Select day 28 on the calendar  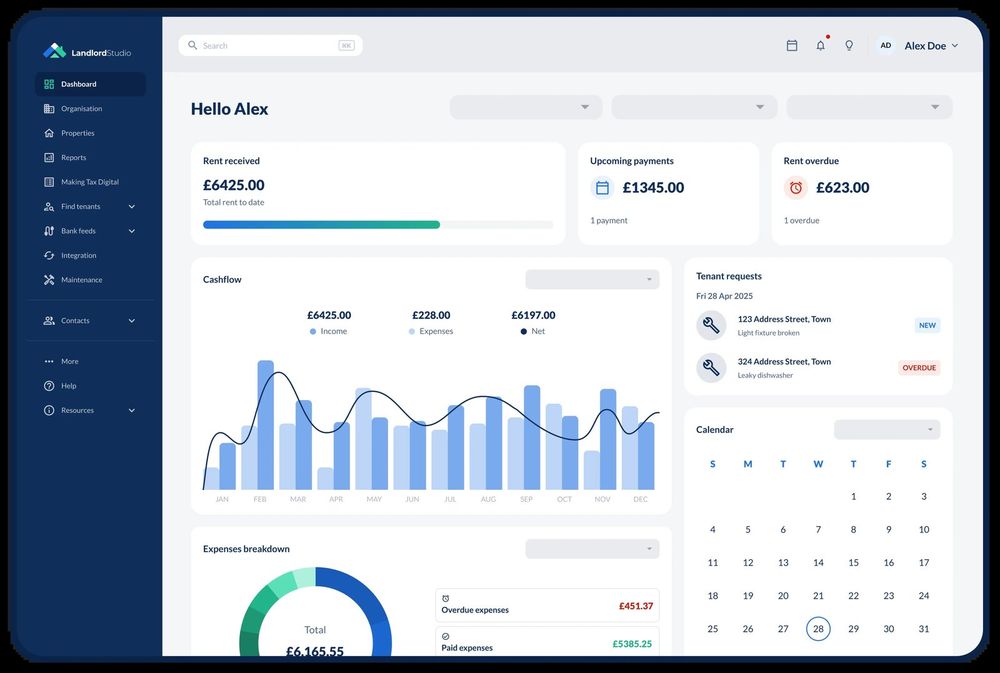click(x=818, y=629)
